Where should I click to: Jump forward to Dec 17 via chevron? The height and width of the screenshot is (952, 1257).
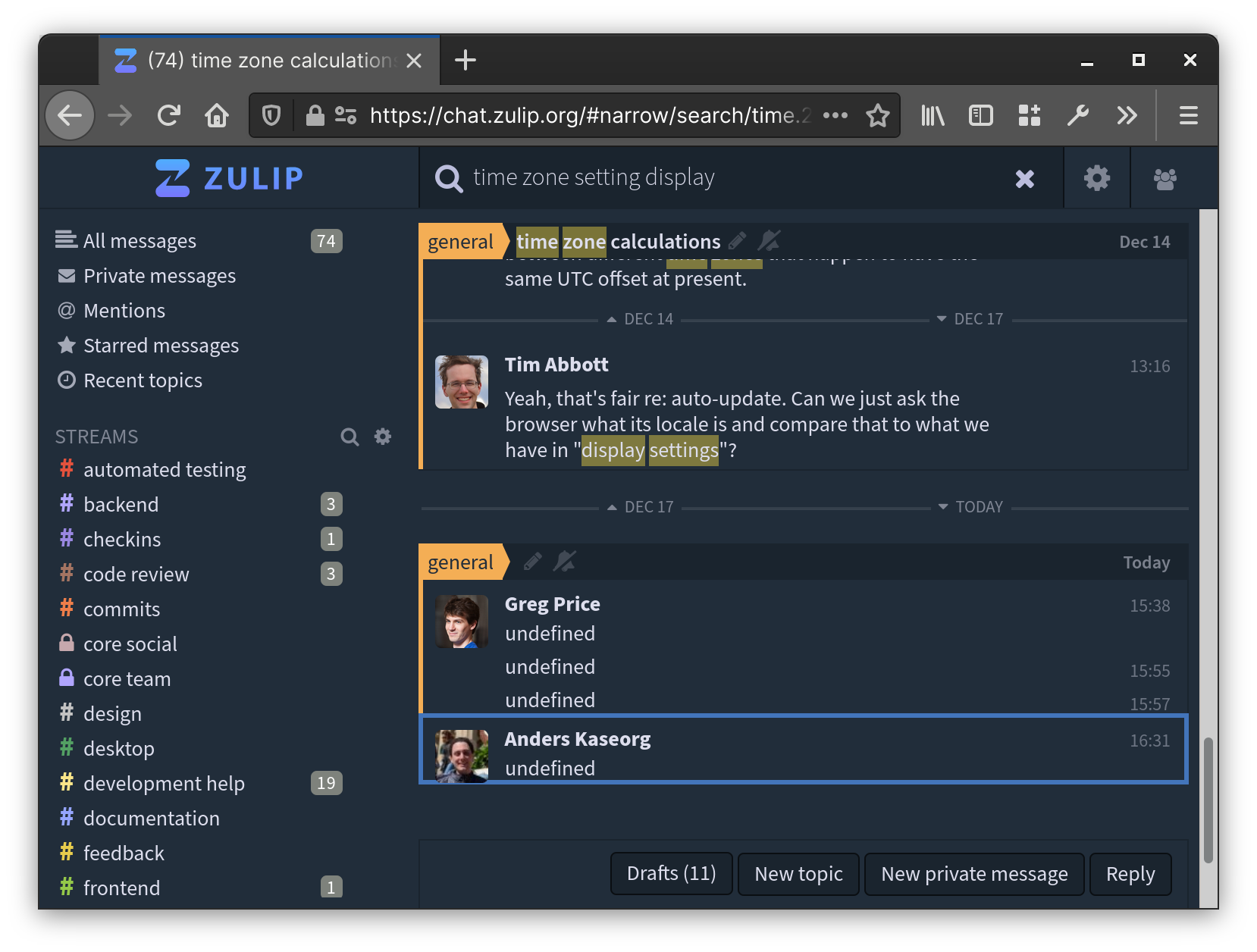pos(941,318)
